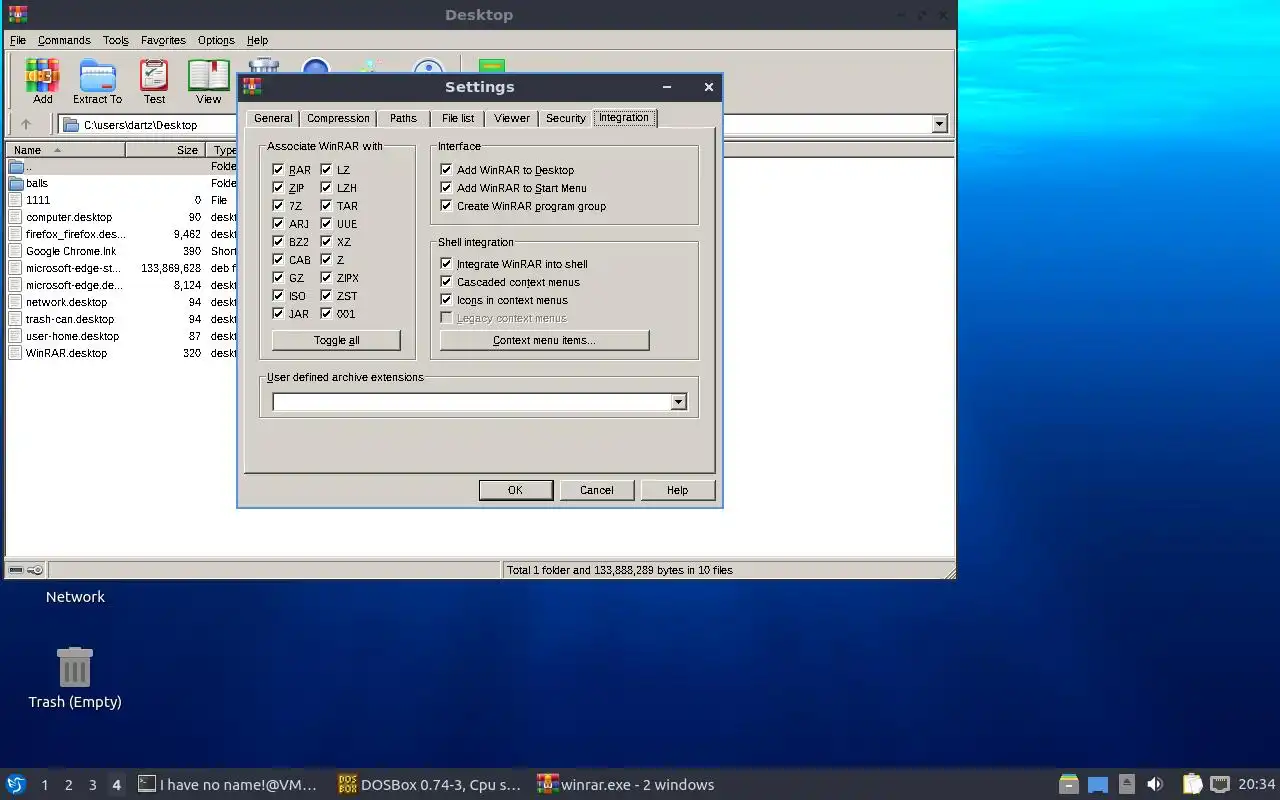The height and width of the screenshot is (800, 1280).
Task: Toggle Create WinRAR program group checkbox
Action: pyautogui.click(x=446, y=206)
